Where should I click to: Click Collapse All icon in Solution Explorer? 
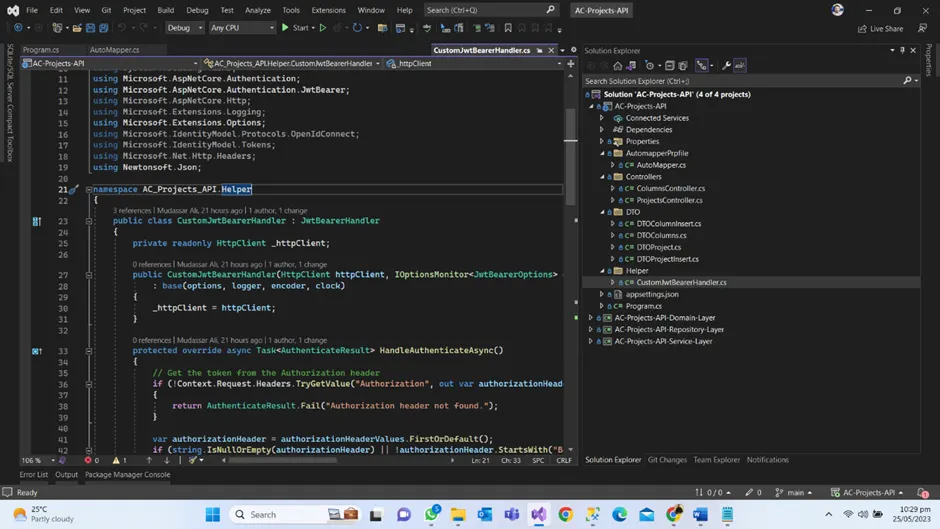(x=670, y=66)
